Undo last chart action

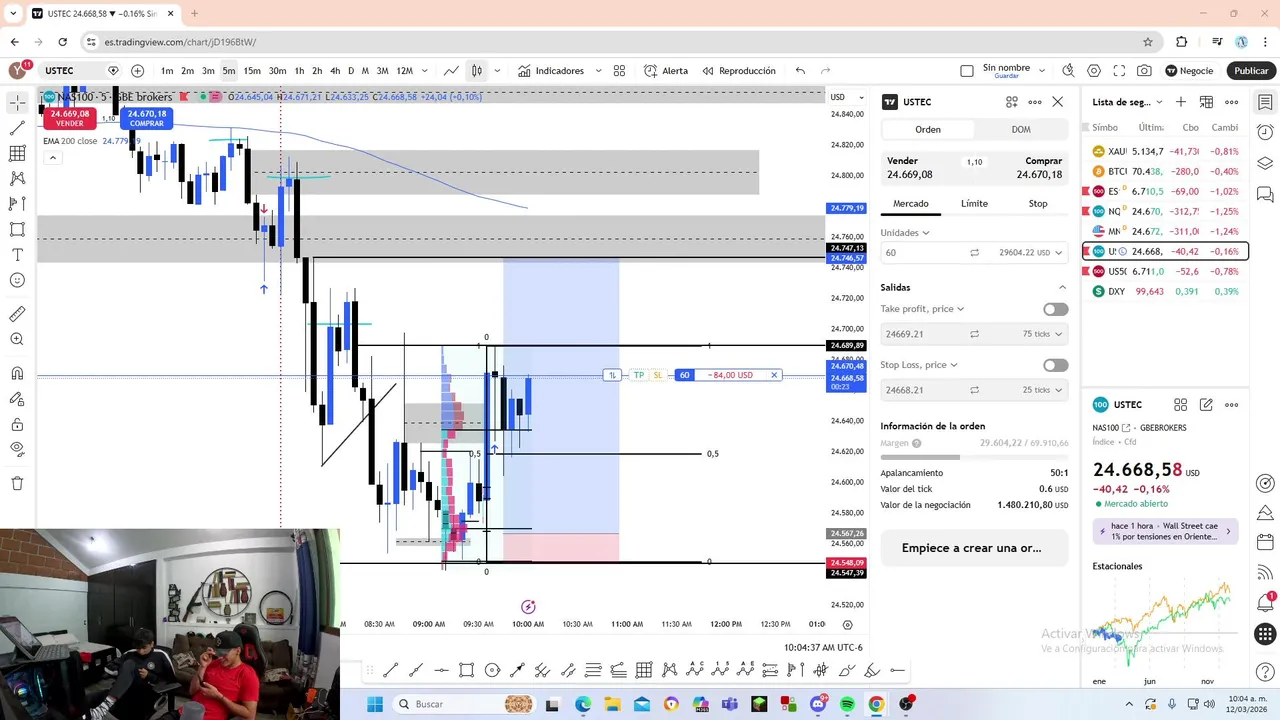coord(800,71)
